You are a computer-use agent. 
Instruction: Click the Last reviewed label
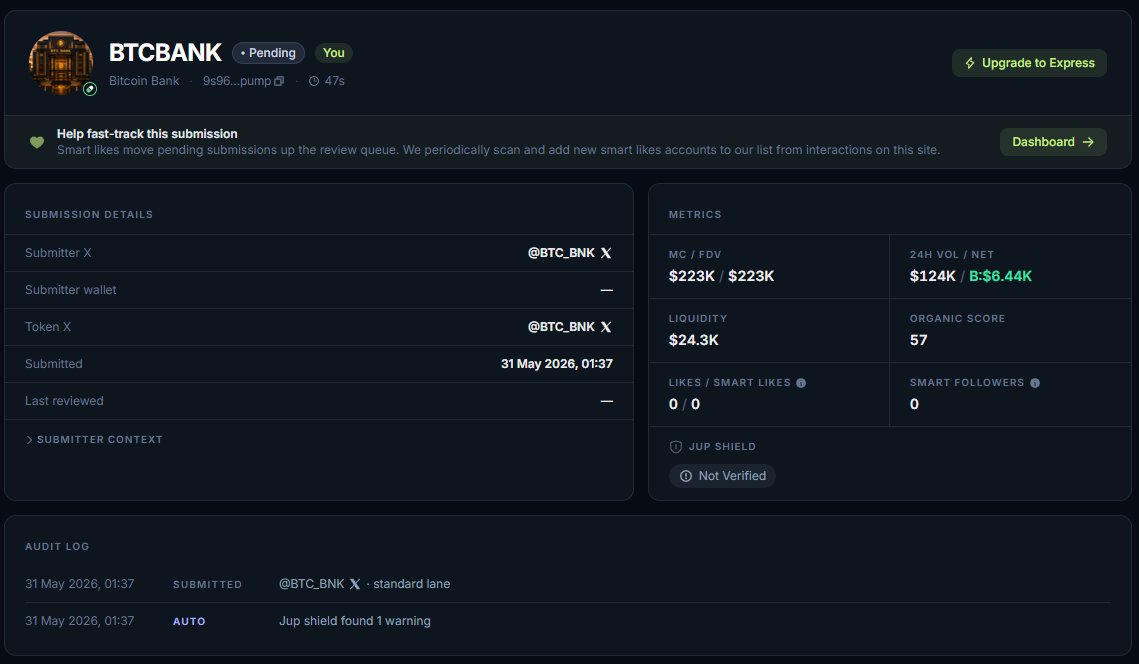click(64, 401)
